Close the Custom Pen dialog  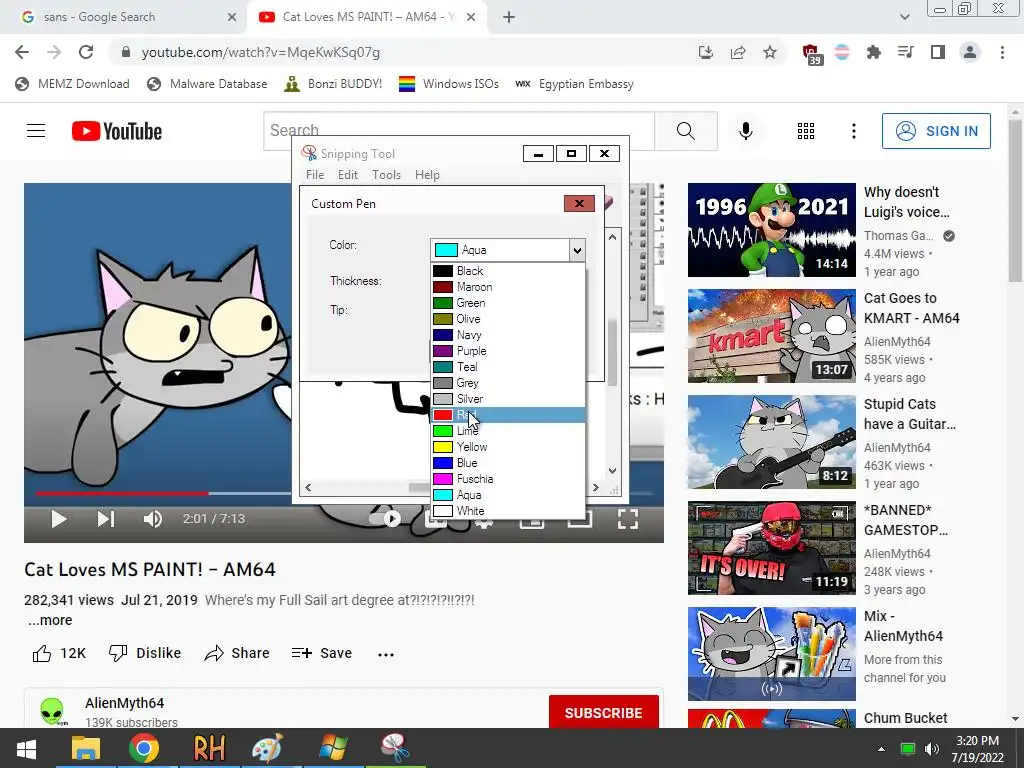[579, 203]
